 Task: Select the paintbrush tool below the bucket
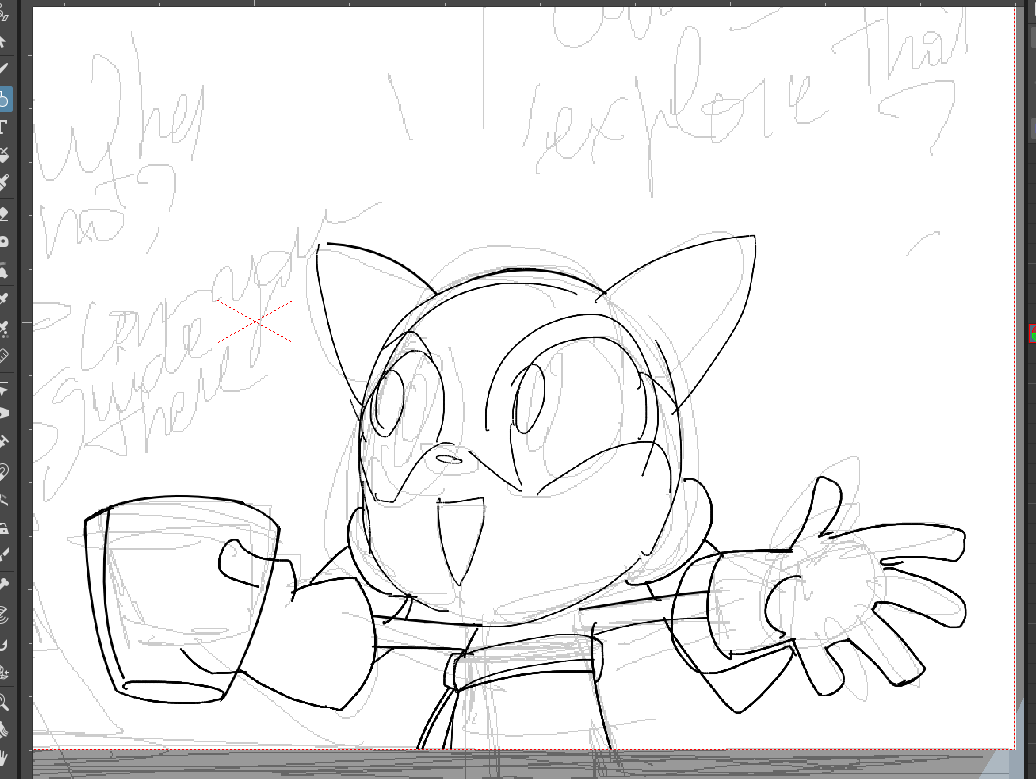[4, 182]
